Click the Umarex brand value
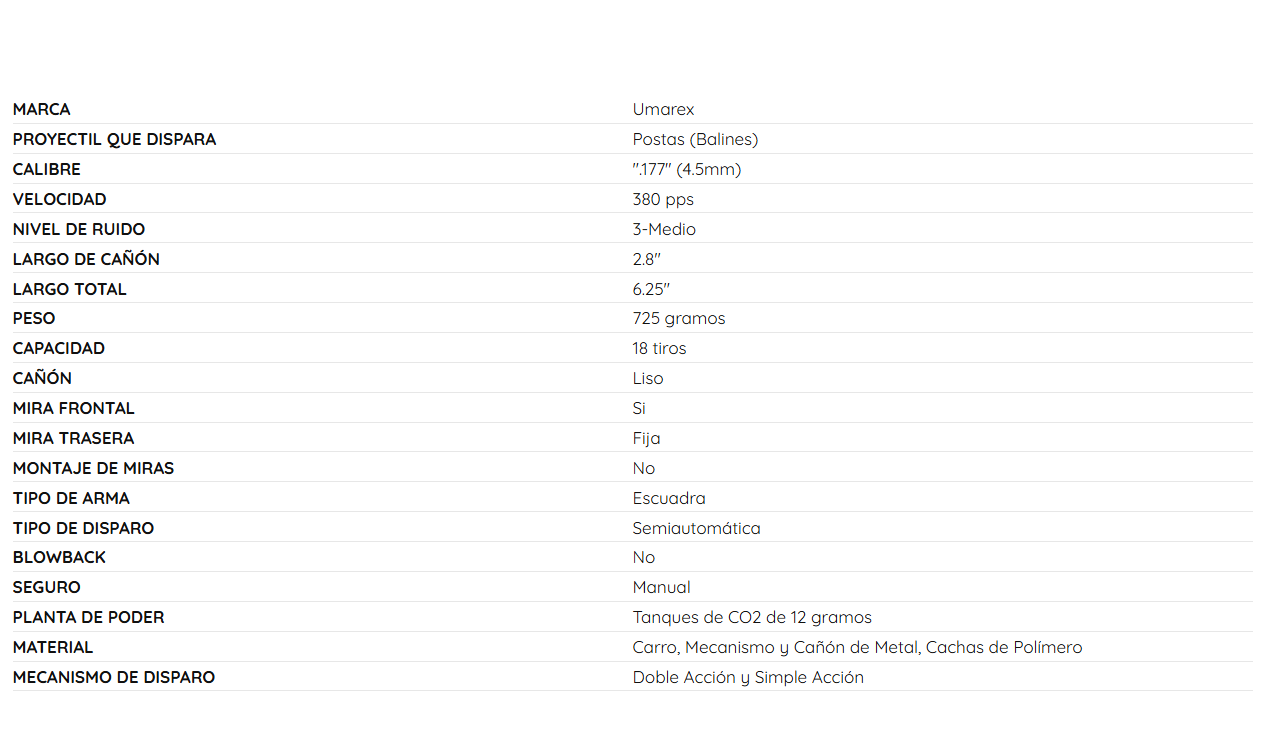This screenshot has width=1280, height=739. 663,109
